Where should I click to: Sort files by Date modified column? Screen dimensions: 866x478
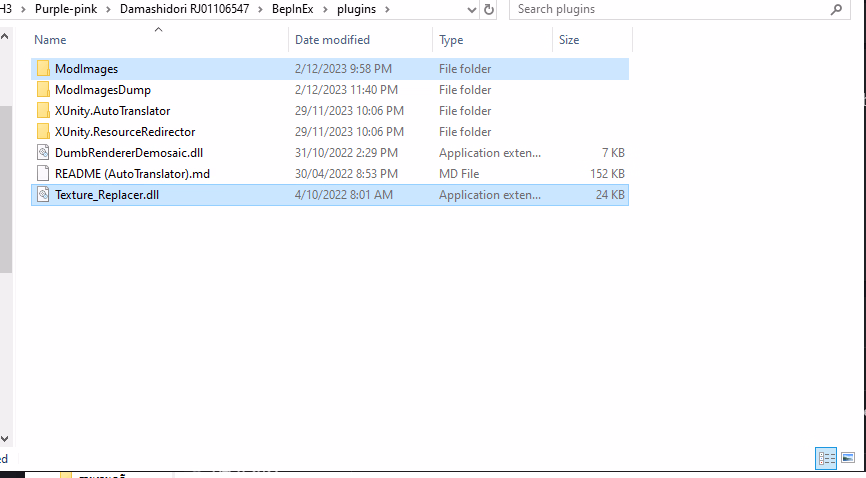(332, 40)
